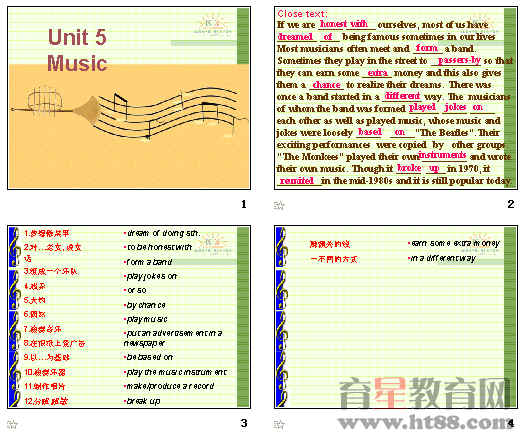Click the sun logo on the title slide
The width and height of the screenshot is (526, 433).
pos(213,24)
